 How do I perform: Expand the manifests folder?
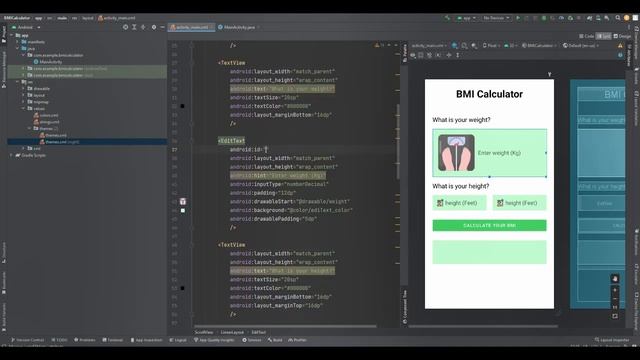pyautogui.click(x=17, y=42)
